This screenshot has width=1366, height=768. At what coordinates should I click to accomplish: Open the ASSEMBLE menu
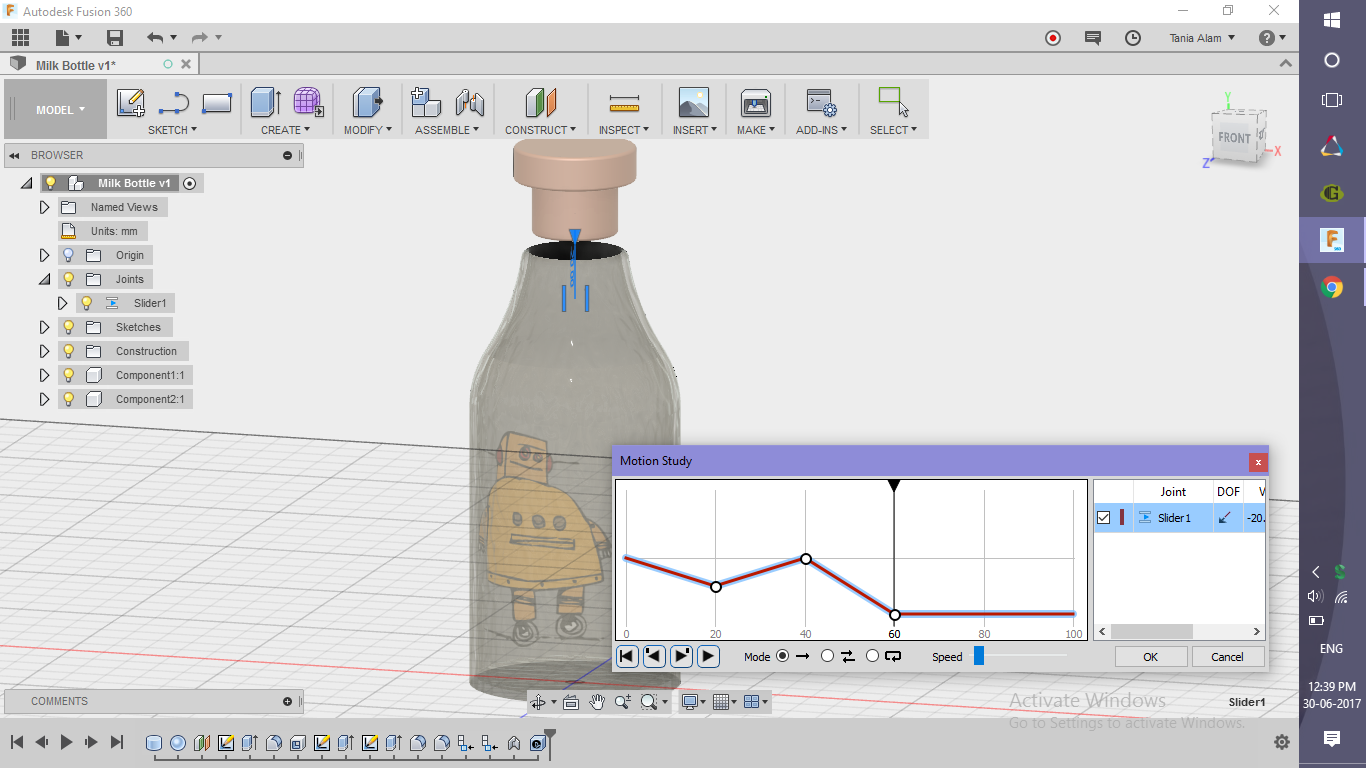point(447,130)
